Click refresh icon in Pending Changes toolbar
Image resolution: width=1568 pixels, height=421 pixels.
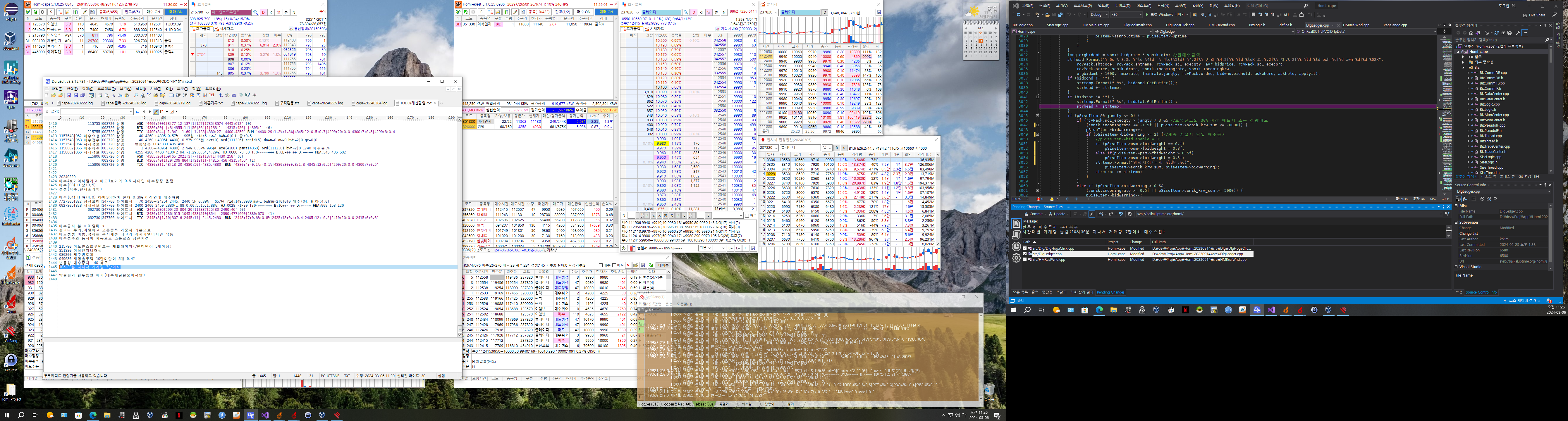tap(1130, 214)
